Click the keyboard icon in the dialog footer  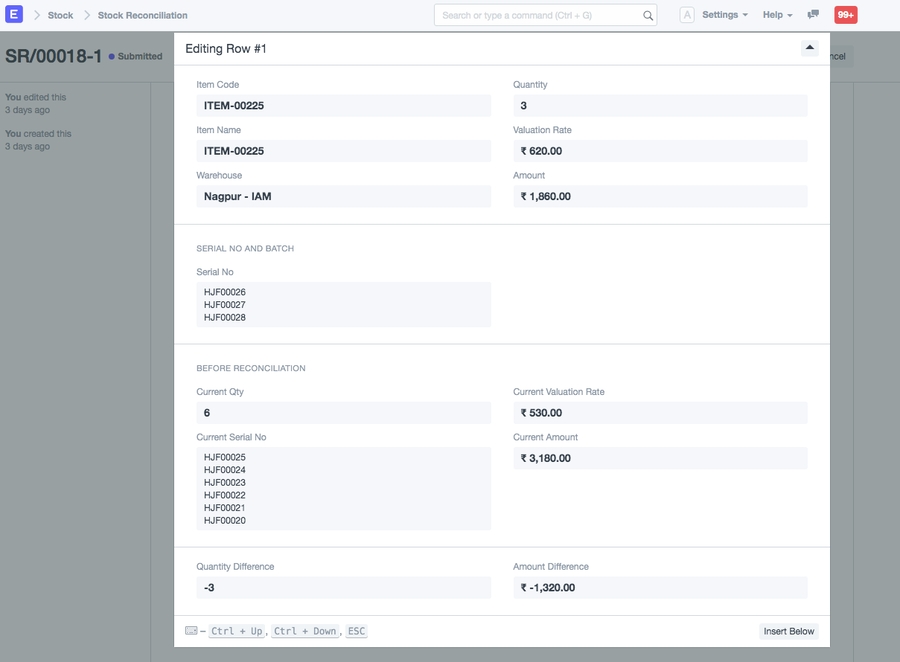pos(189,630)
